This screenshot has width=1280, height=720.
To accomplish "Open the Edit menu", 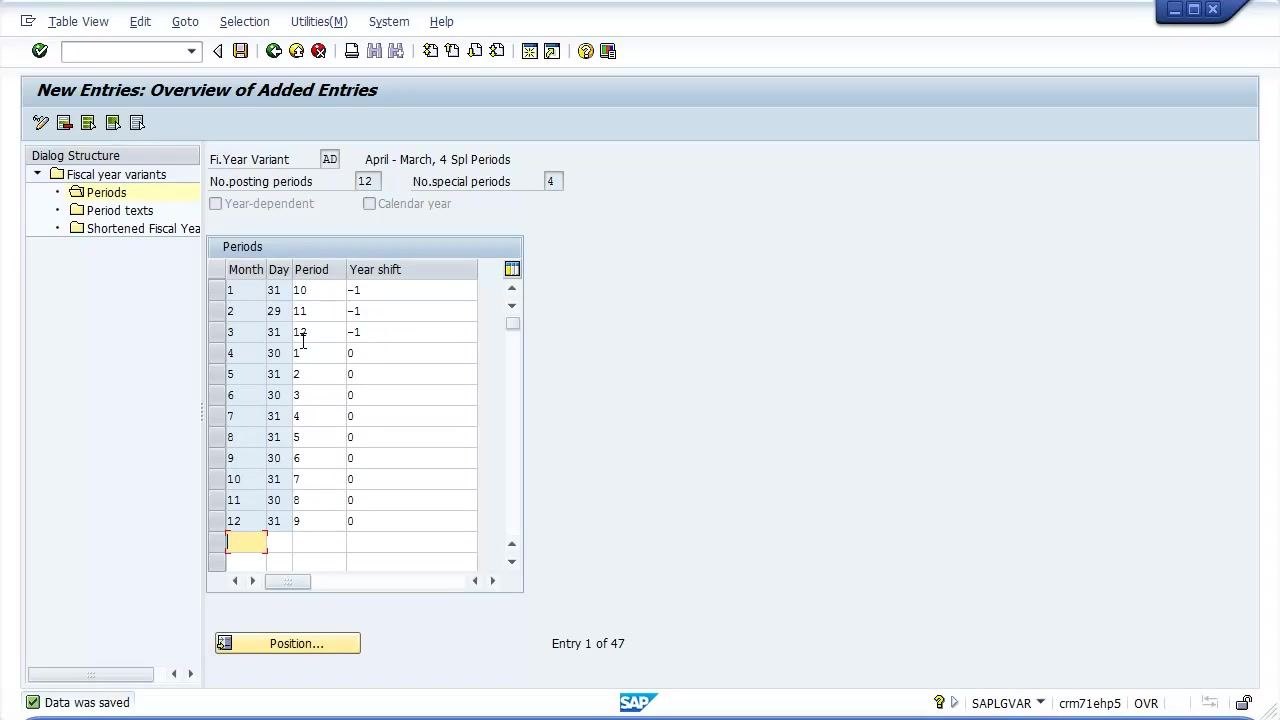I will point(140,21).
